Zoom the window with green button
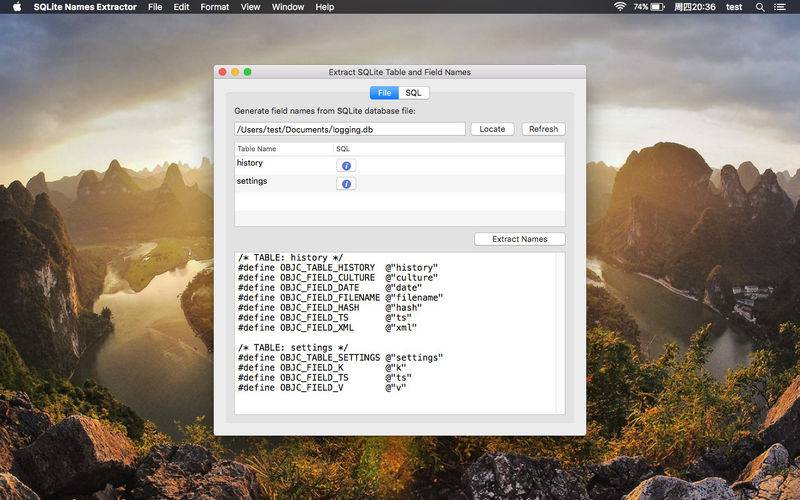800x500 pixels. click(247, 72)
